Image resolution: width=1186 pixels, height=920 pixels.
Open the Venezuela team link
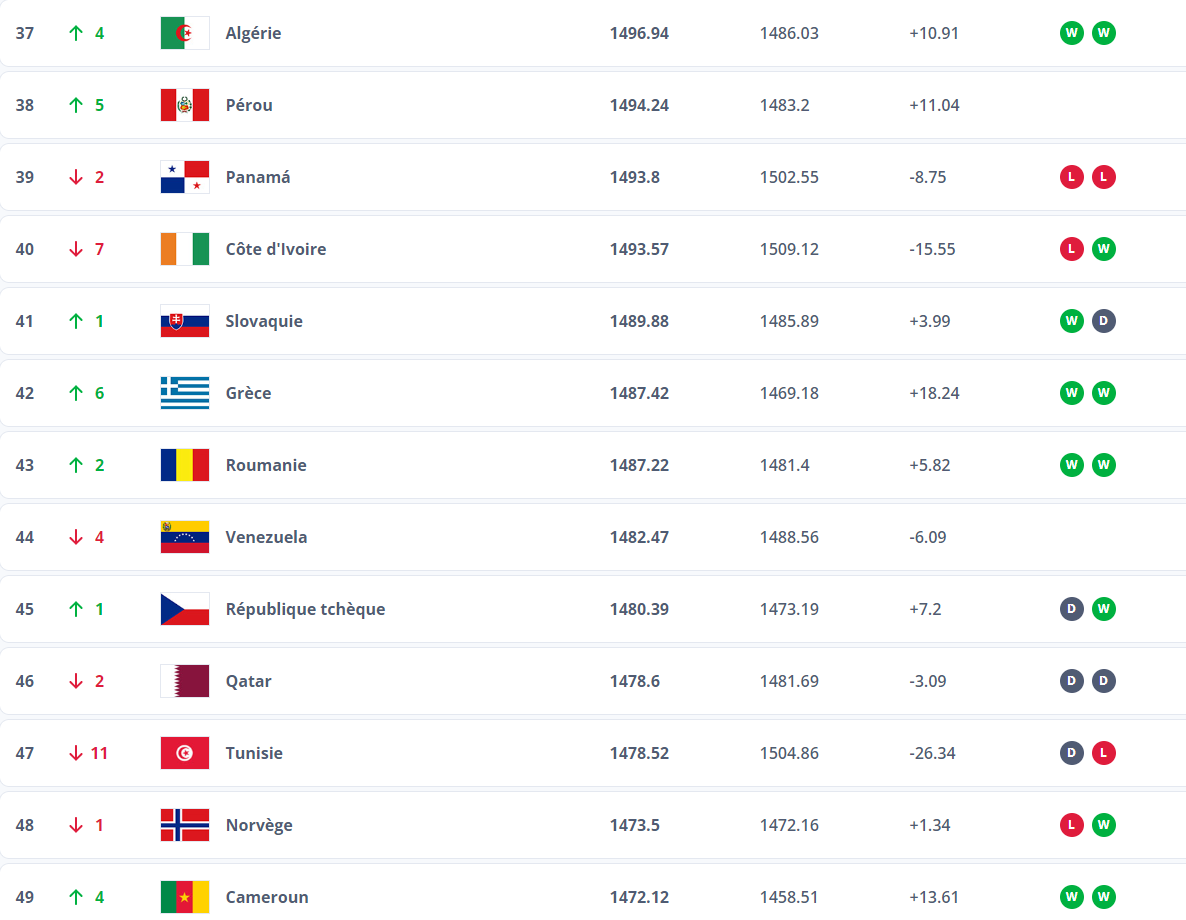pyautogui.click(x=266, y=537)
